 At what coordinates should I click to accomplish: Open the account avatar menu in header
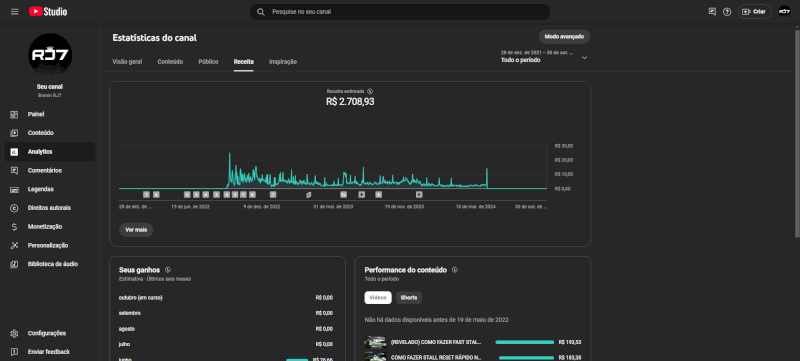[x=784, y=12]
